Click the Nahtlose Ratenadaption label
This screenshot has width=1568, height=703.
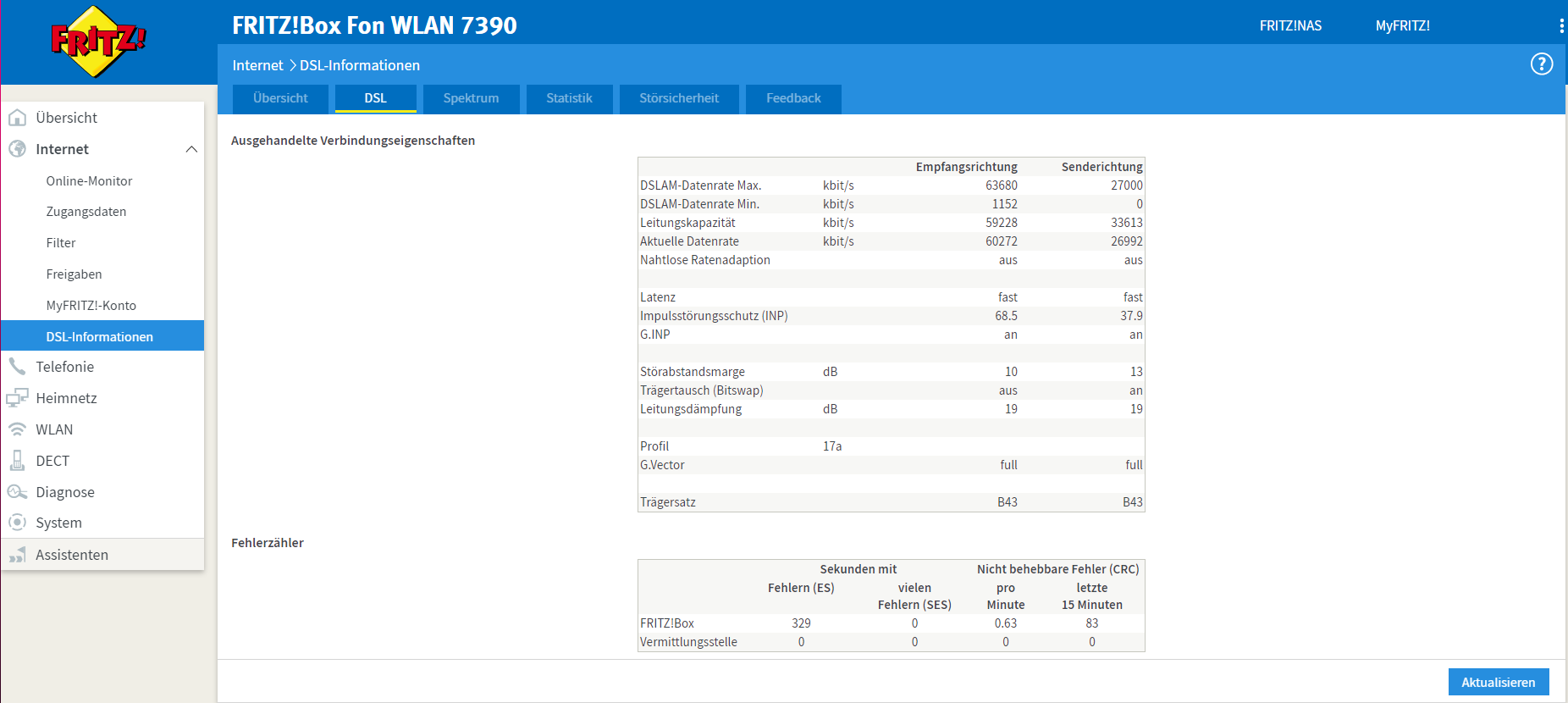(x=705, y=260)
